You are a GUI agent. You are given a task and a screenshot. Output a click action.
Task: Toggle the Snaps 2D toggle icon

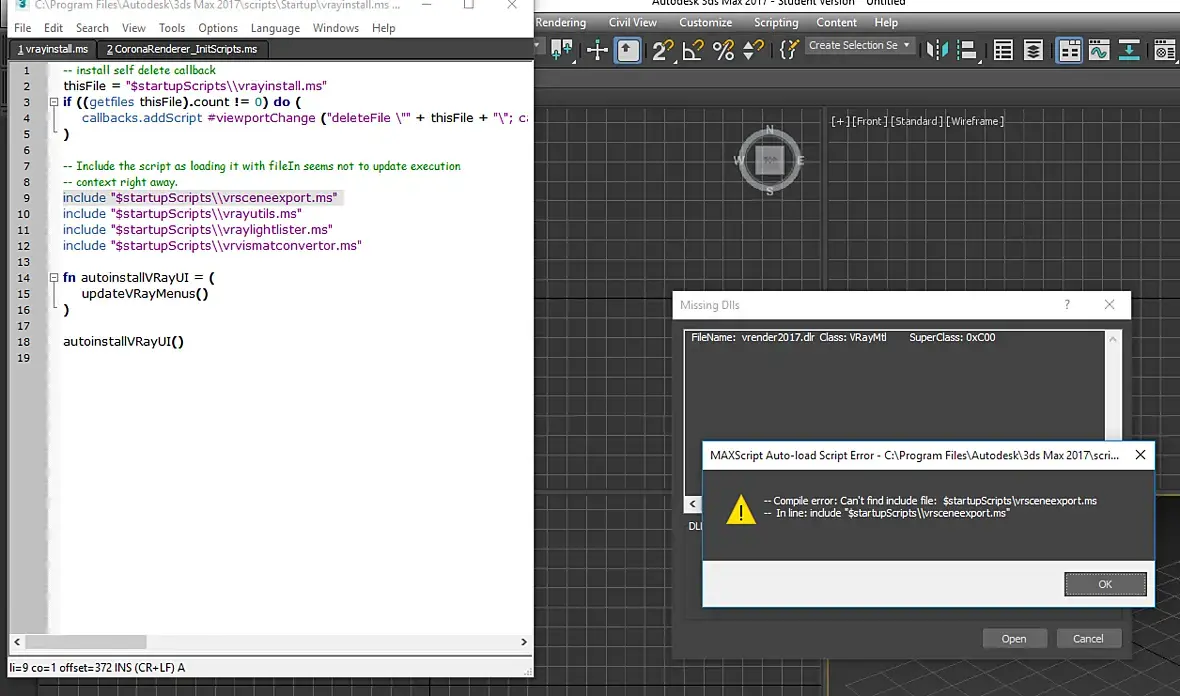(662, 50)
